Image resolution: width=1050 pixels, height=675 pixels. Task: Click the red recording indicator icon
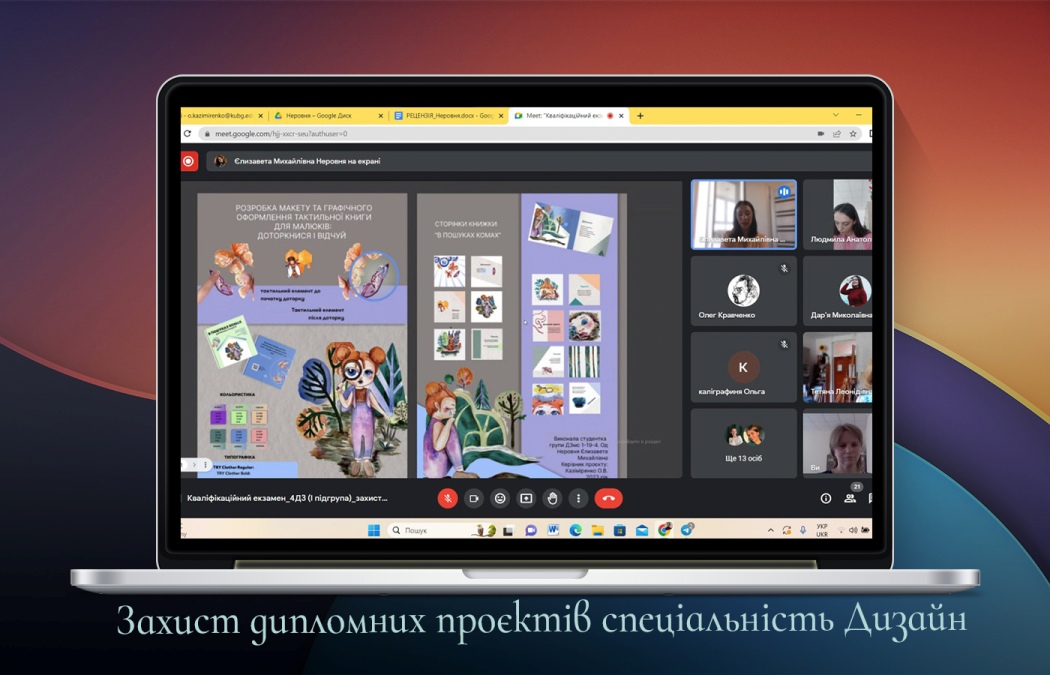(189, 161)
